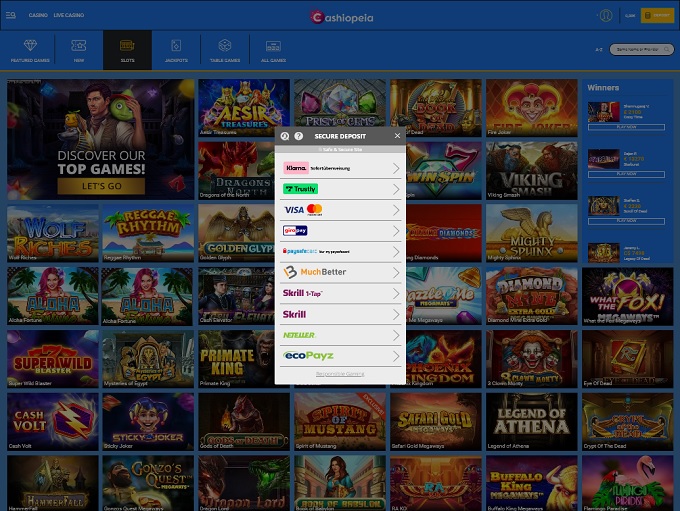Open the Responsible Gaming link
The height and width of the screenshot is (511, 680).
pyautogui.click(x=340, y=373)
